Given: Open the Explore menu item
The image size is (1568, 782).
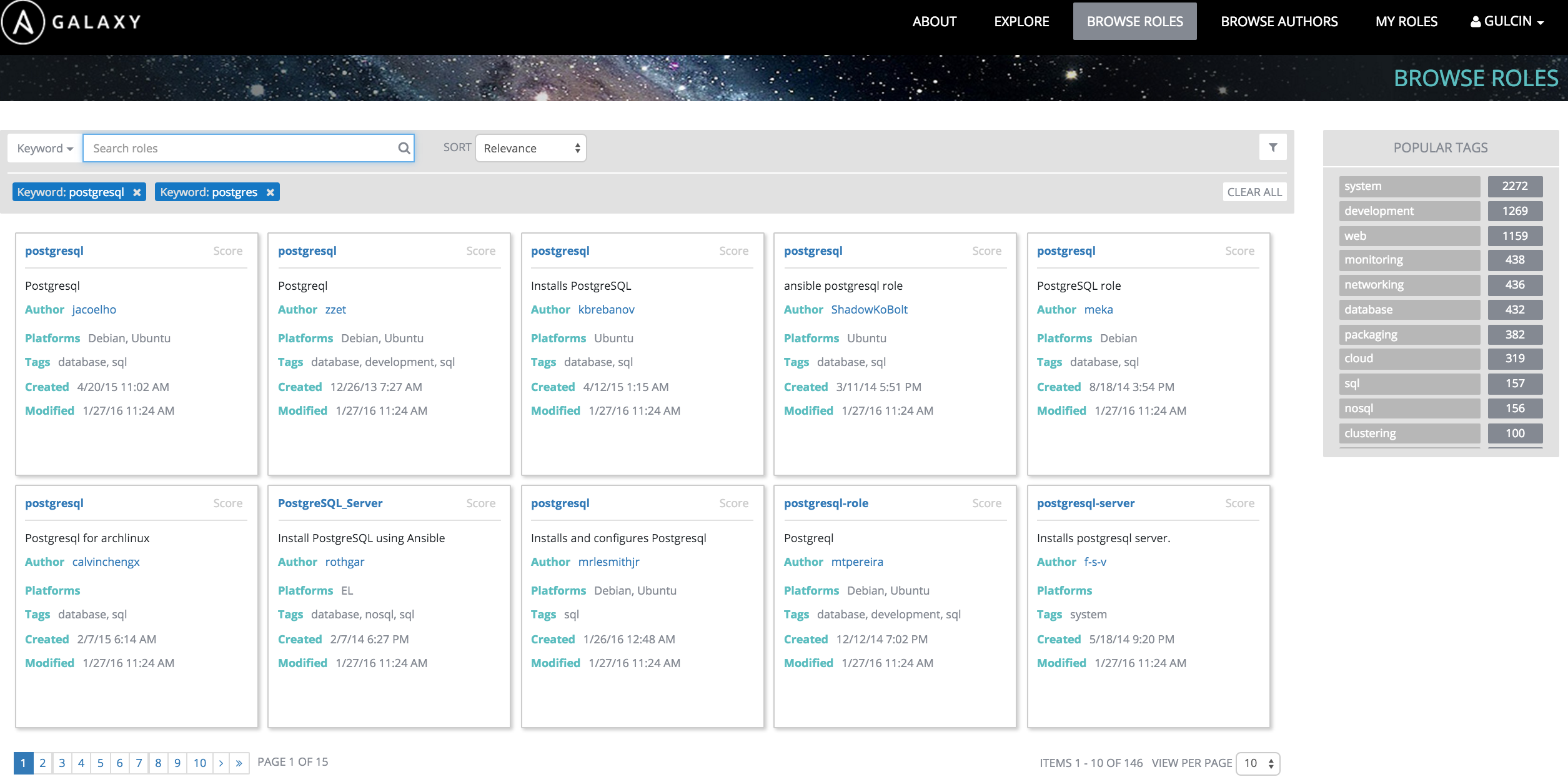Looking at the screenshot, I should point(1021,21).
